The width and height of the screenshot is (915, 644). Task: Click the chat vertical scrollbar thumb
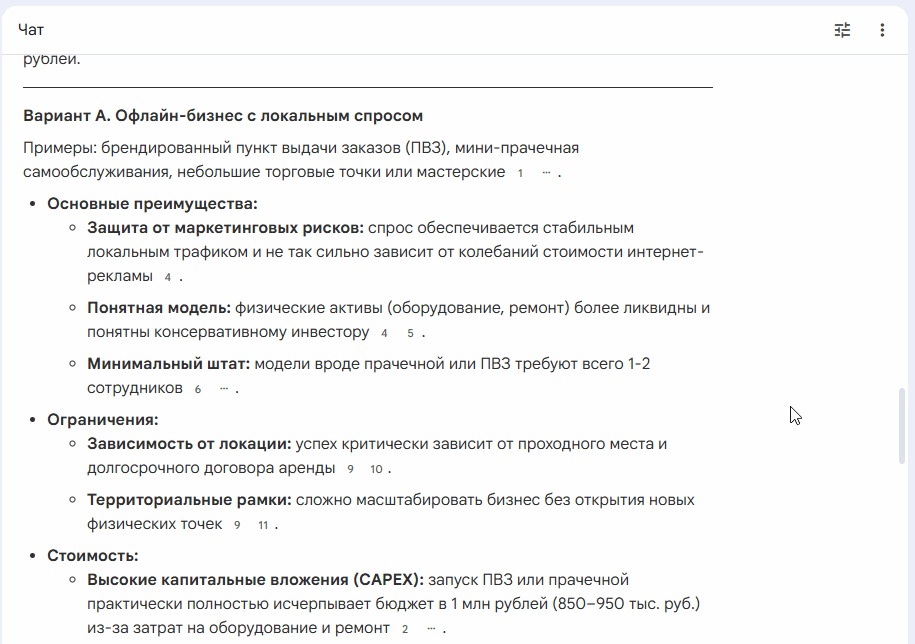(x=902, y=425)
